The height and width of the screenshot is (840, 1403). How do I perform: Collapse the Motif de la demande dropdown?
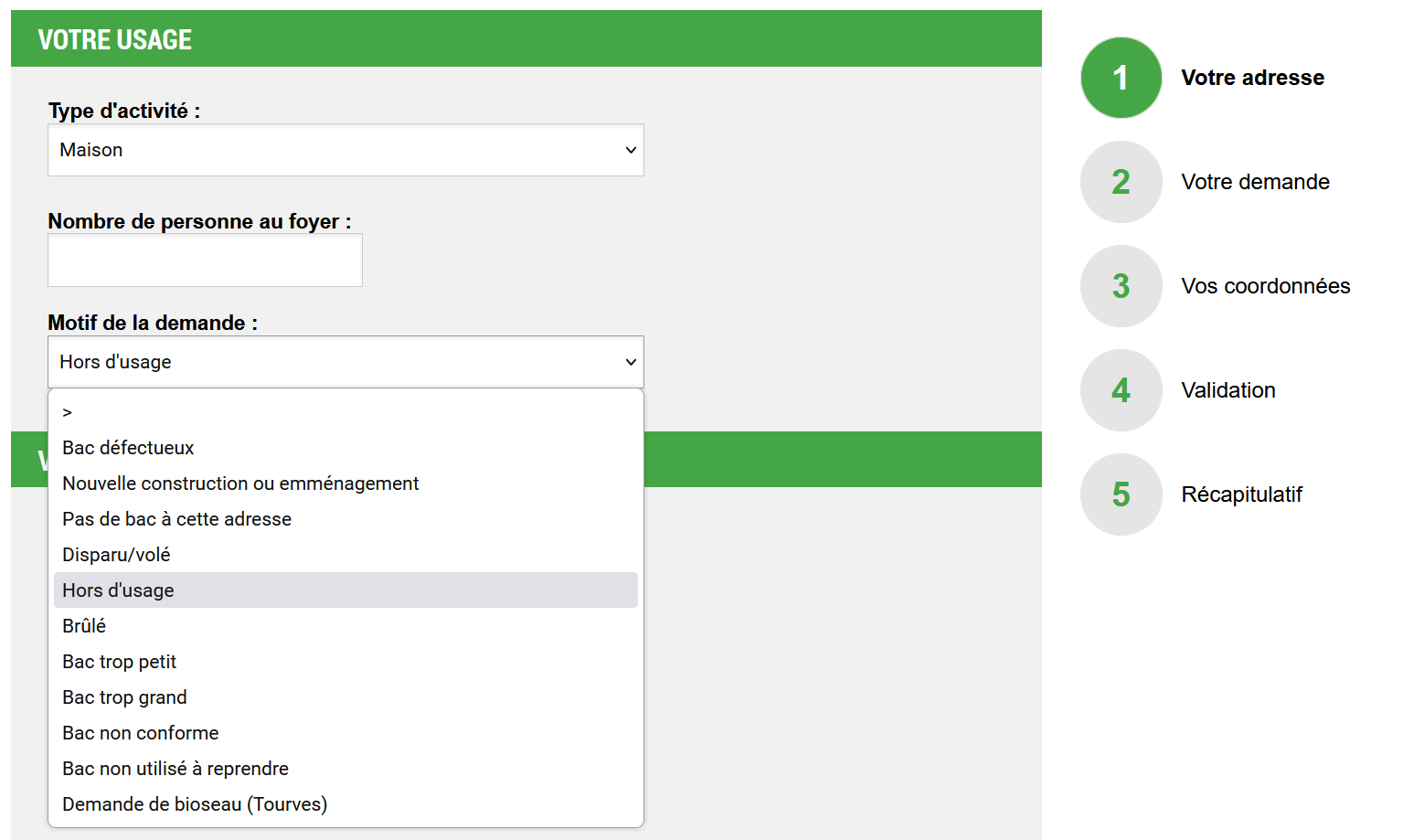pos(345,362)
